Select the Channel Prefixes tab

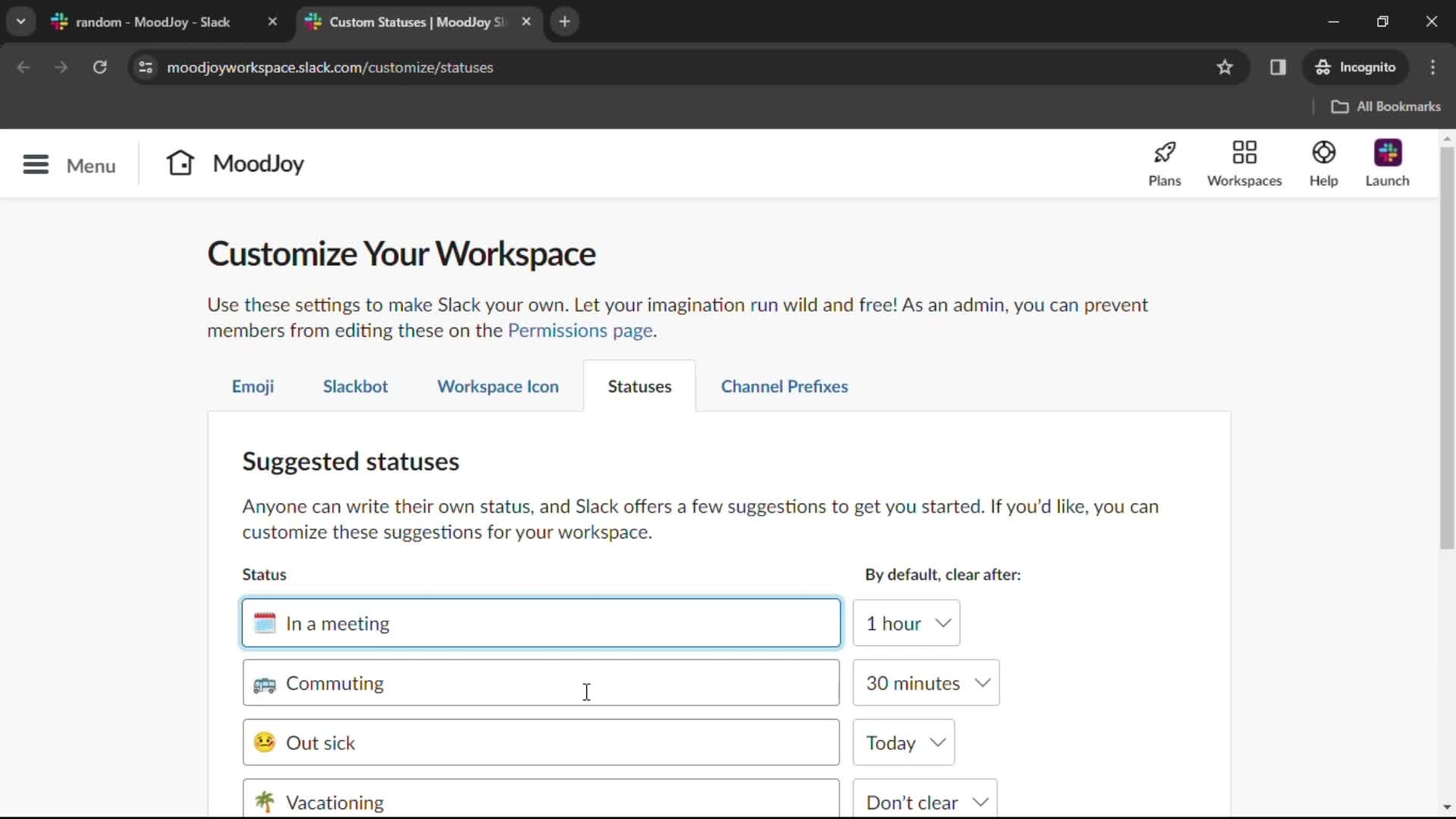pyautogui.click(x=784, y=386)
